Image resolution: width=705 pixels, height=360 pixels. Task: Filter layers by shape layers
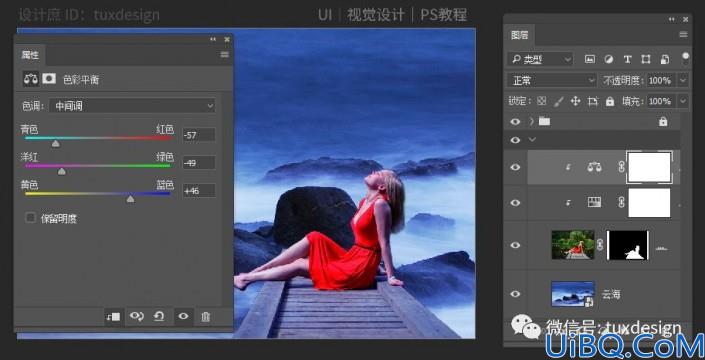pyautogui.click(x=646, y=59)
